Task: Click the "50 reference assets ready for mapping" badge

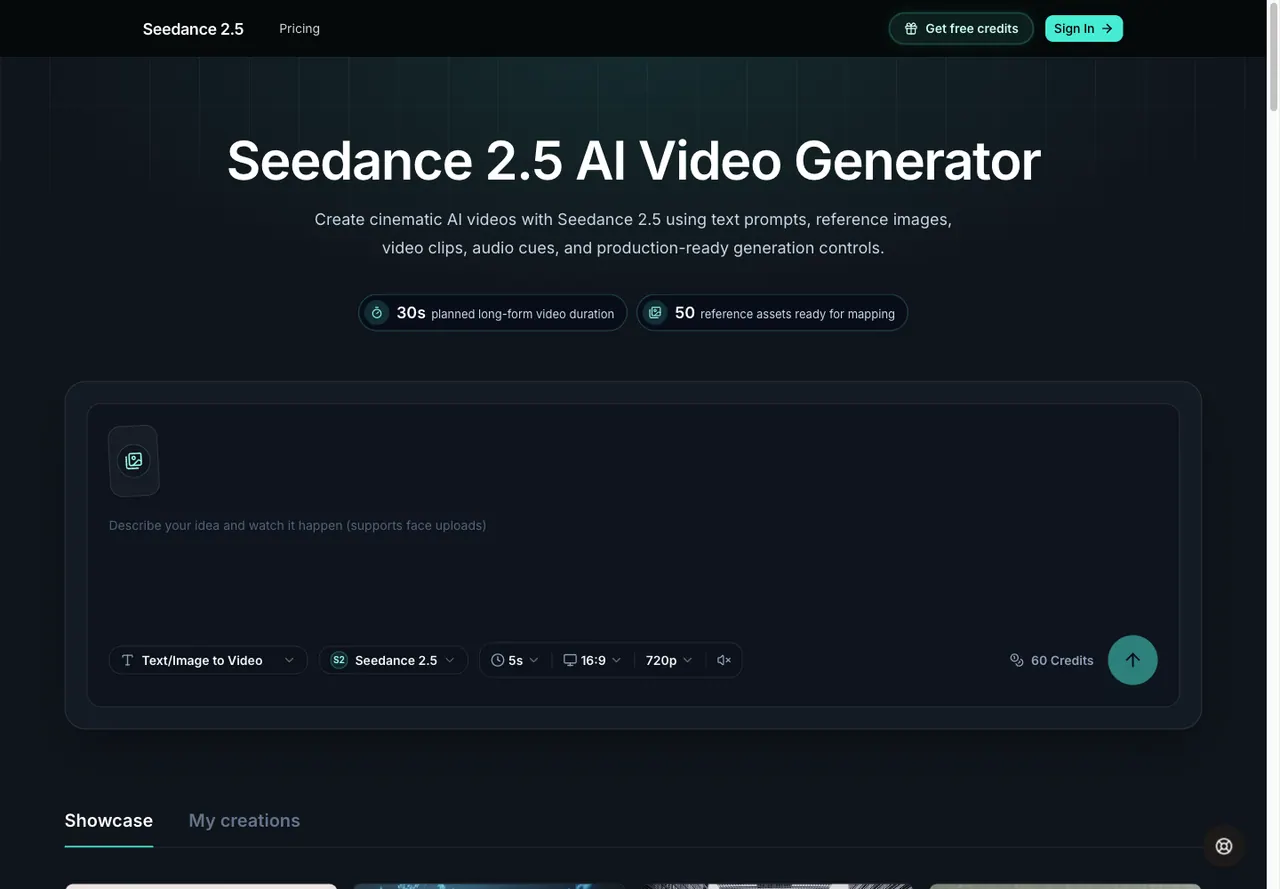Action: tap(772, 313)
